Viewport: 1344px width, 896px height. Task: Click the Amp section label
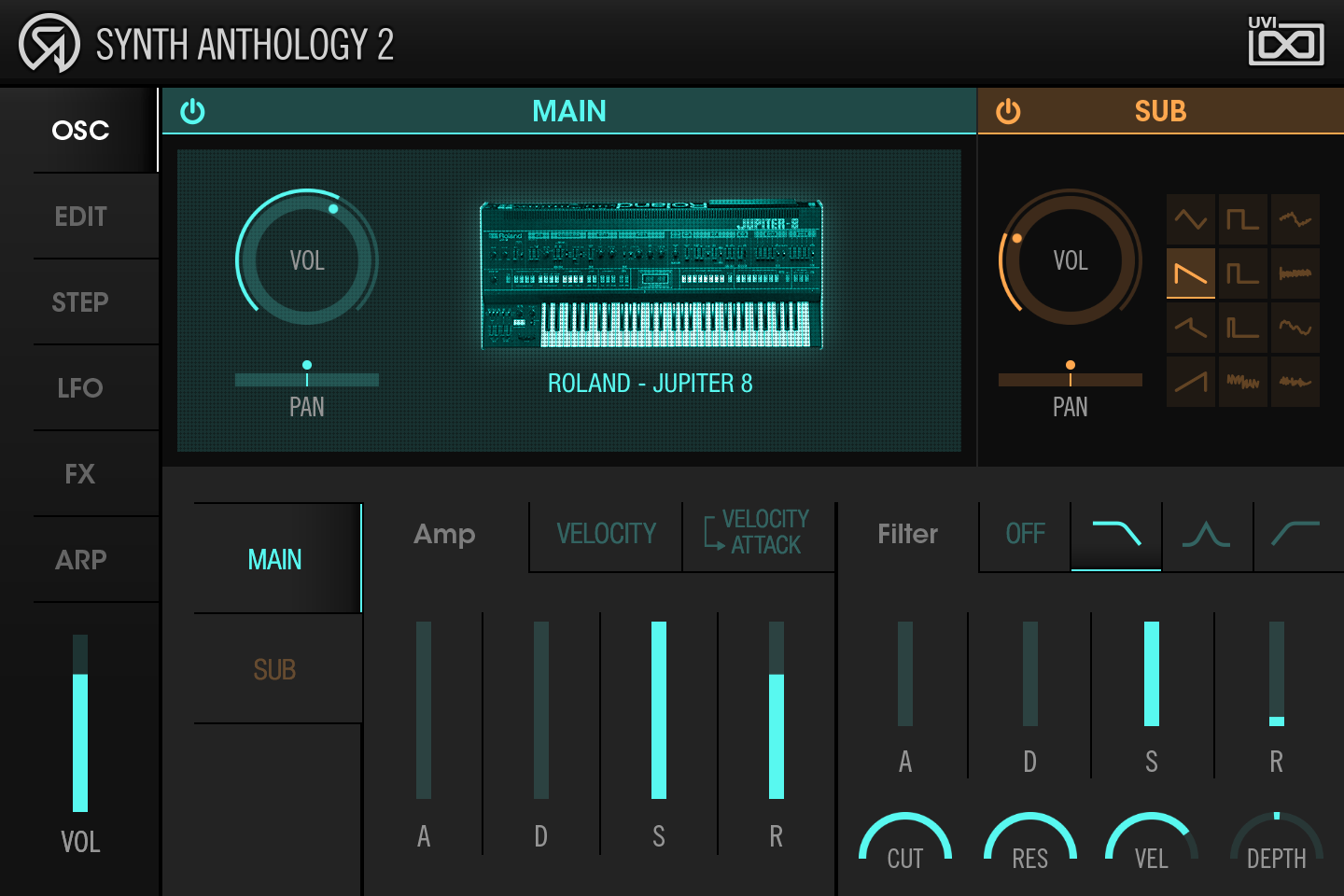pyautogui.click(x=444, y=535)
